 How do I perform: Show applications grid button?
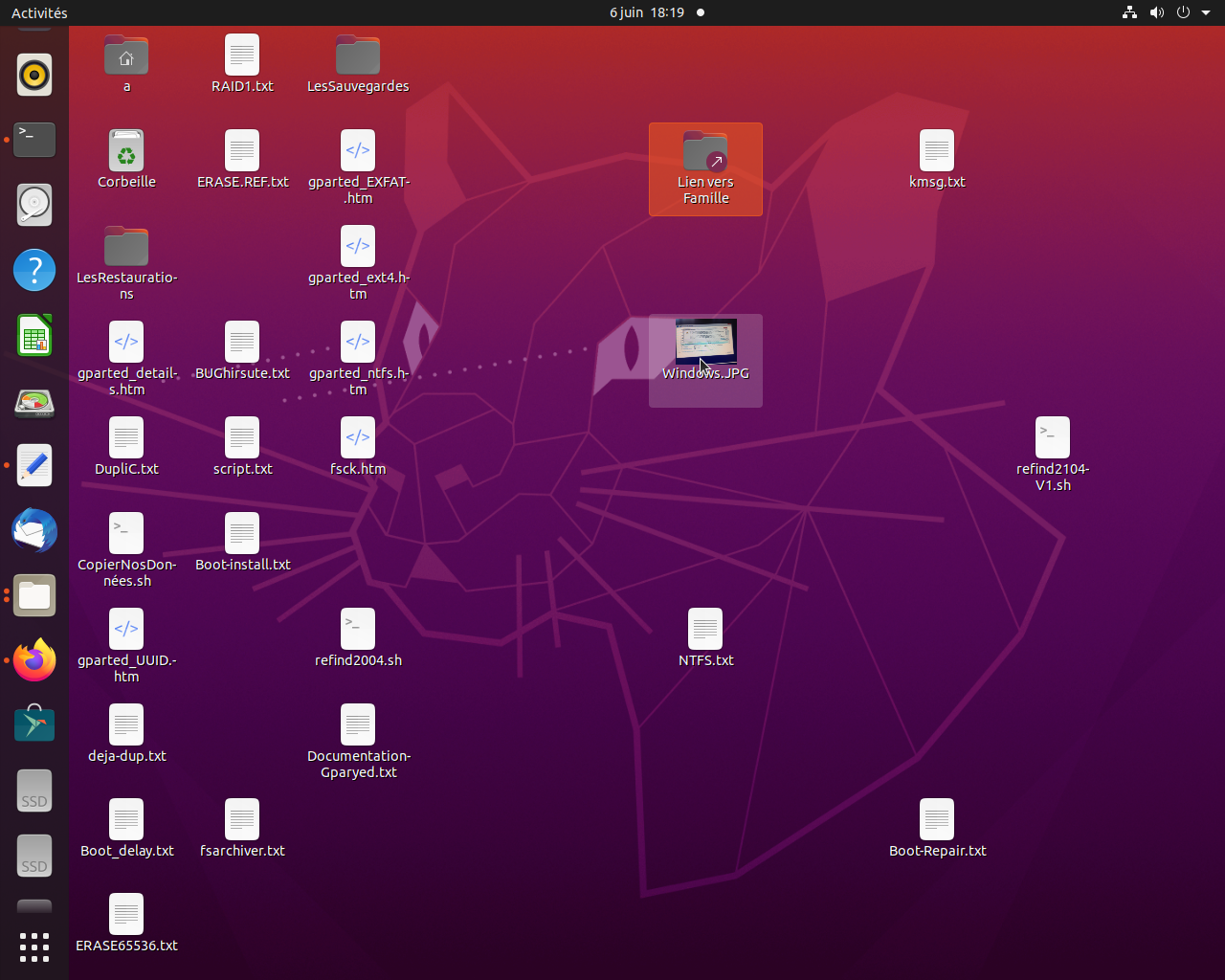[x=34, y=947]
